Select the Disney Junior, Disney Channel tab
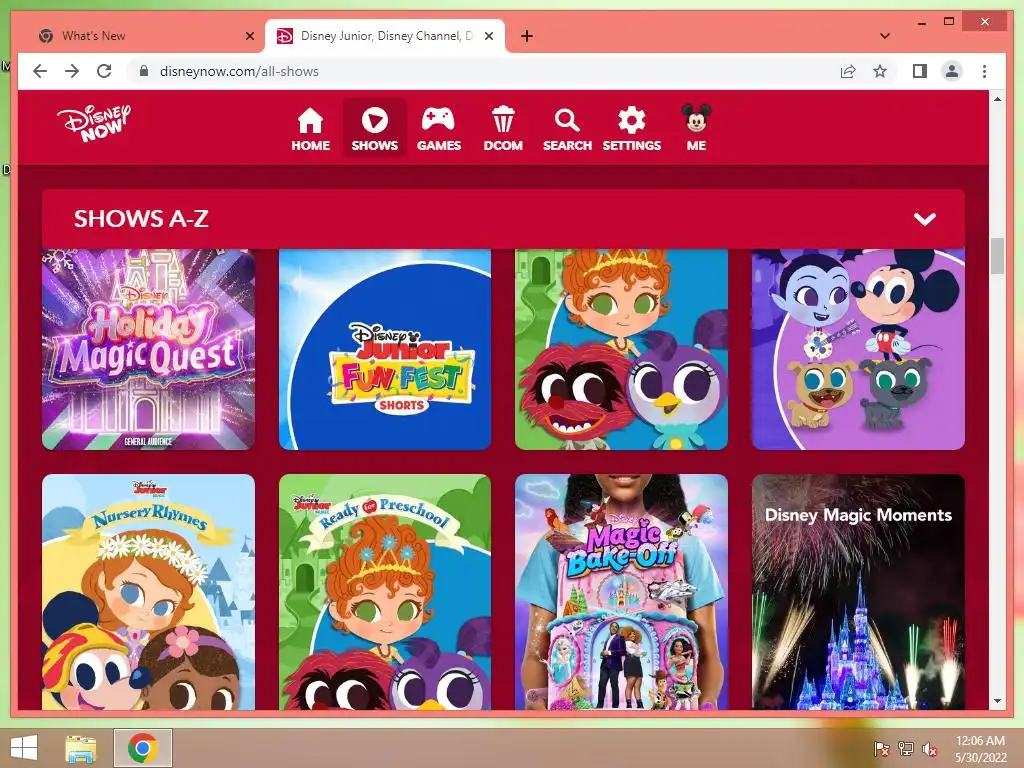Screen dimensions: 1024x768 pyautogui.click(x=385, y=36)
